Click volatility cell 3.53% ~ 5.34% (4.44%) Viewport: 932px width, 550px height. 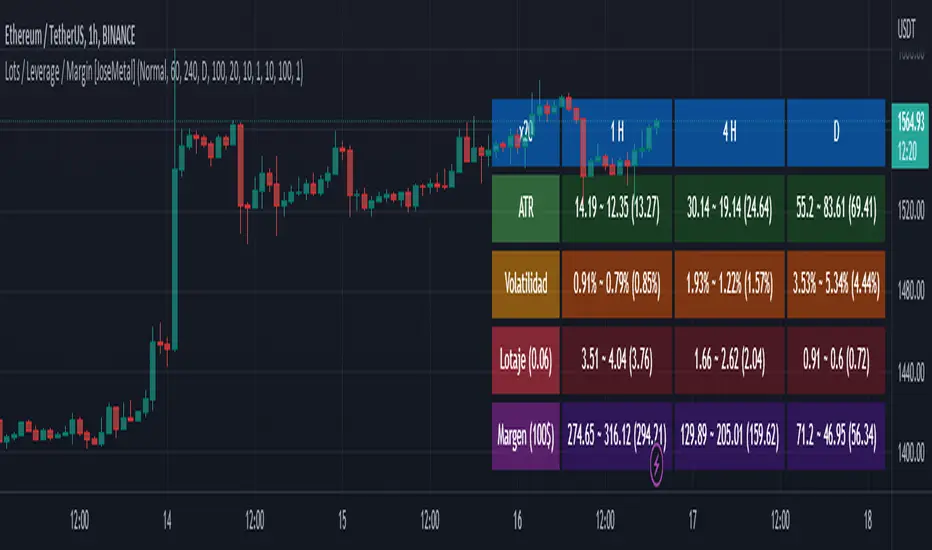pos(836,284)
